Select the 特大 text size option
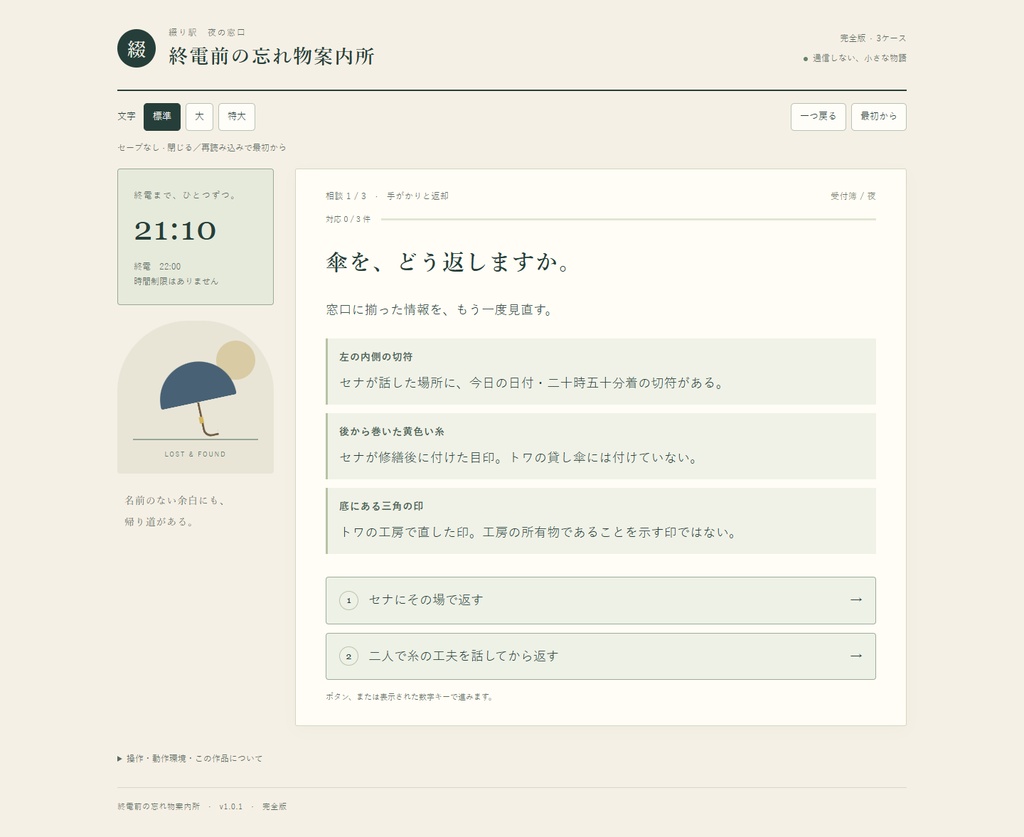This screenshot has width=1024, height=837. tap(236, 117)
